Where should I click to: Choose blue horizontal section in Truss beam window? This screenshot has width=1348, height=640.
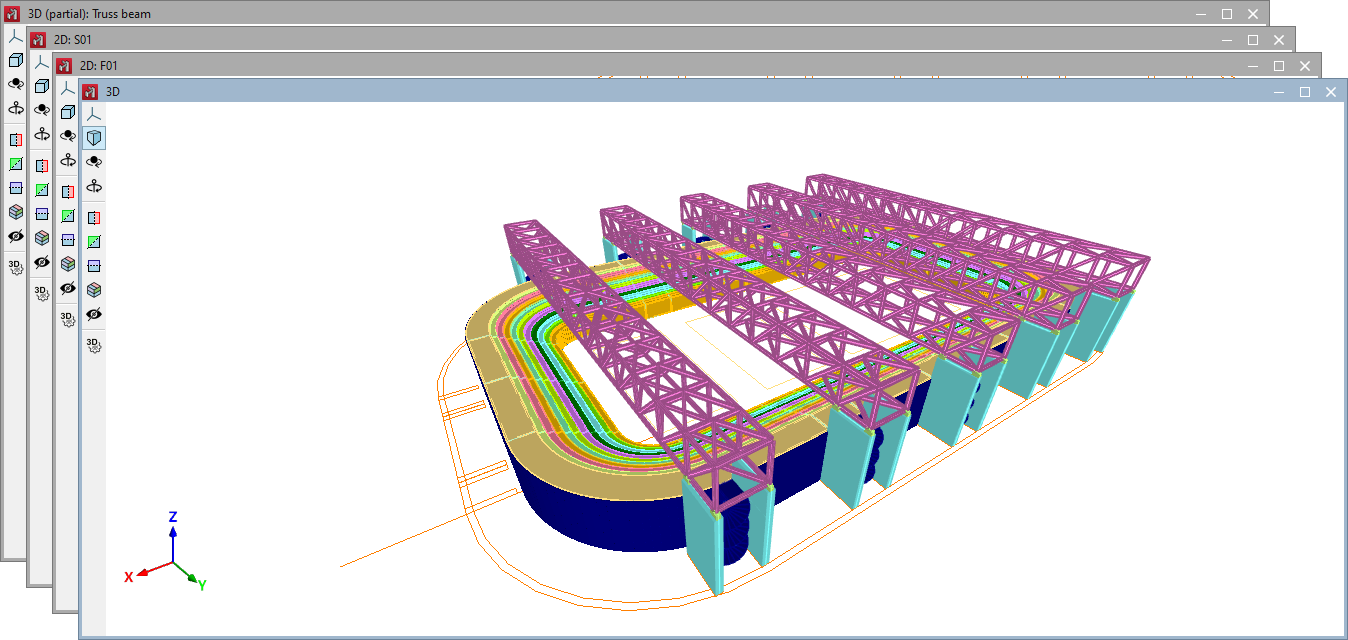tap(16, 188)
